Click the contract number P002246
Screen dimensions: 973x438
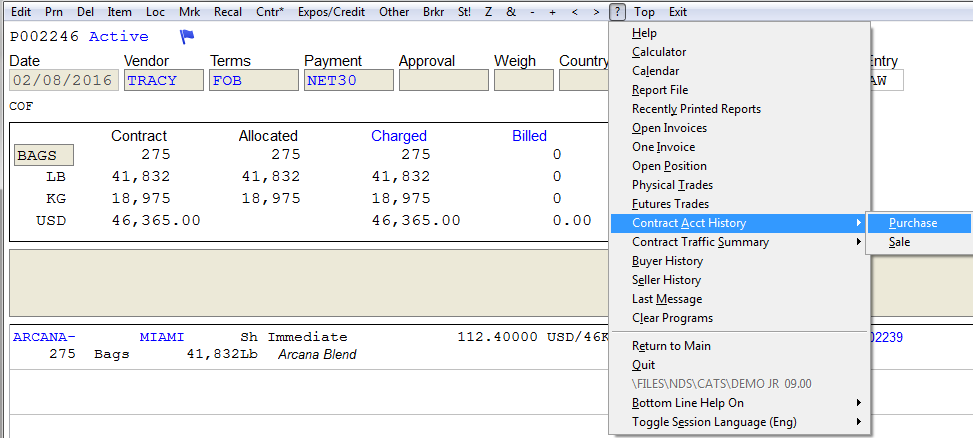pos(45,37)
